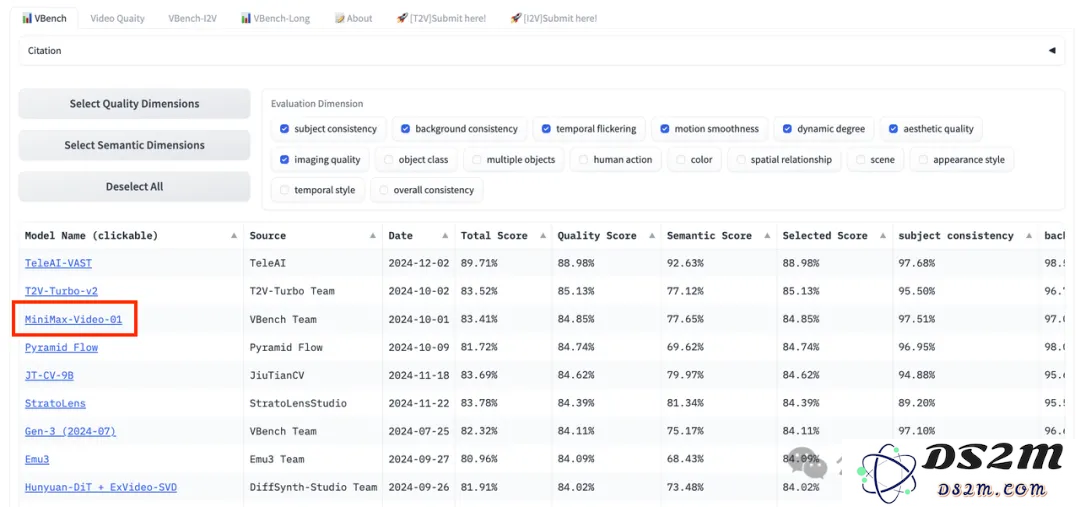The image size is (1080, 507).
Task: Open the About tab
Action: coord(353,19)
